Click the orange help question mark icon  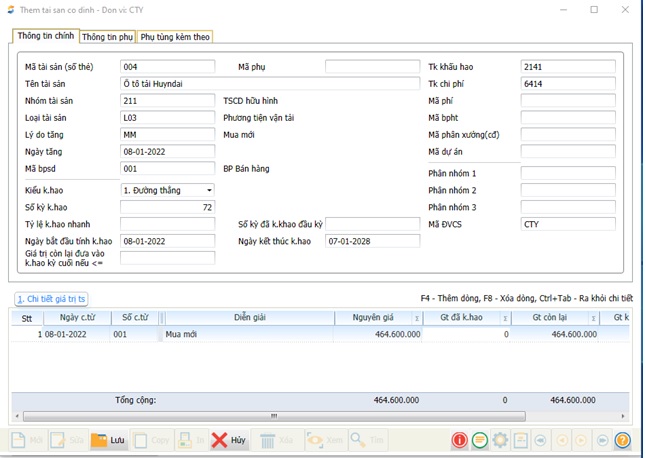point(622,440)
